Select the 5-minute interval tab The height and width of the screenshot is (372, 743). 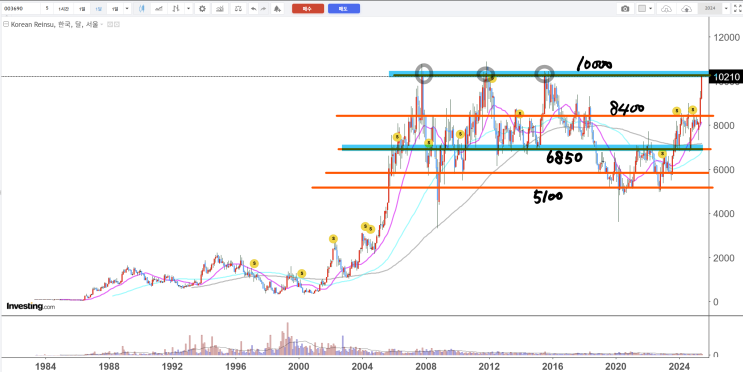[x=47, y=9]
